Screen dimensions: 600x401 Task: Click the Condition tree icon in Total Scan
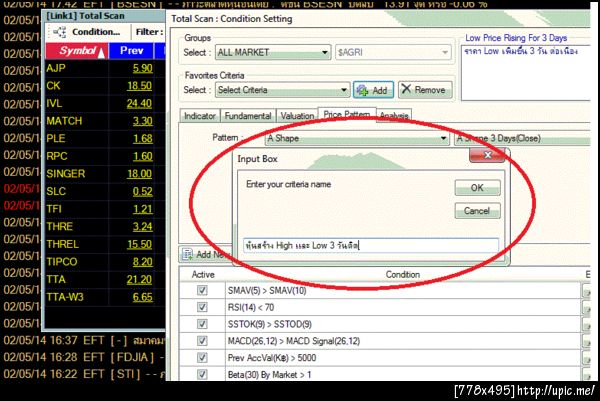click(60, 32)
